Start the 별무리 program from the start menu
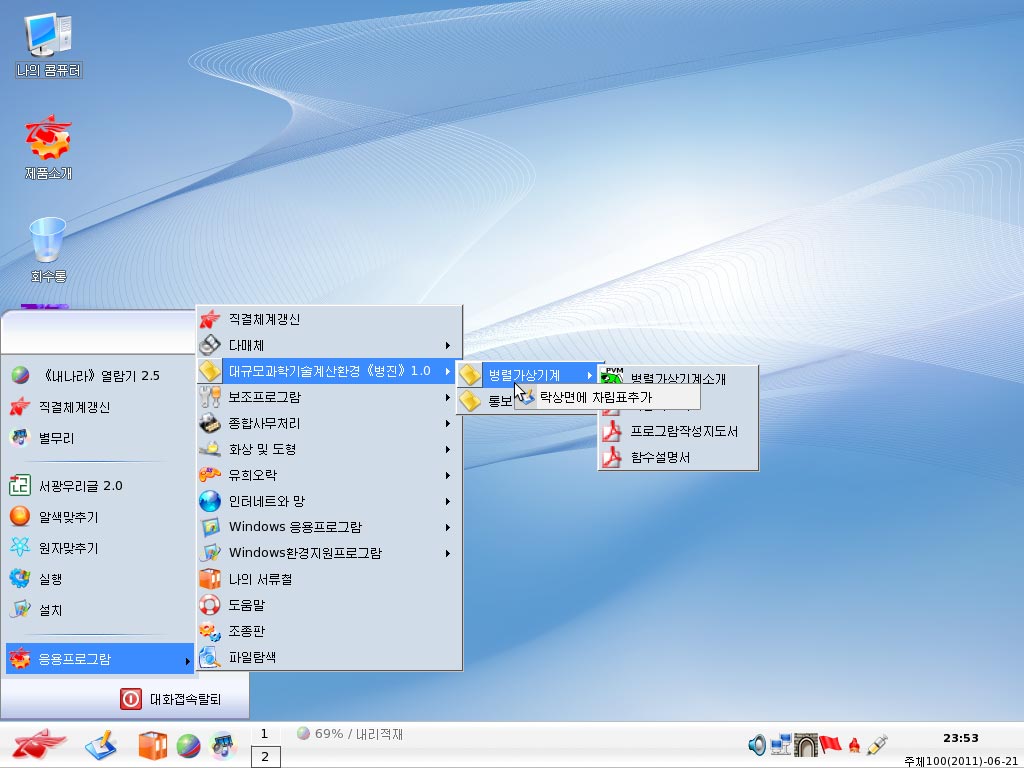Image resolution: width=1024 pixels, height=768 pixels. [x=98, y=438]
